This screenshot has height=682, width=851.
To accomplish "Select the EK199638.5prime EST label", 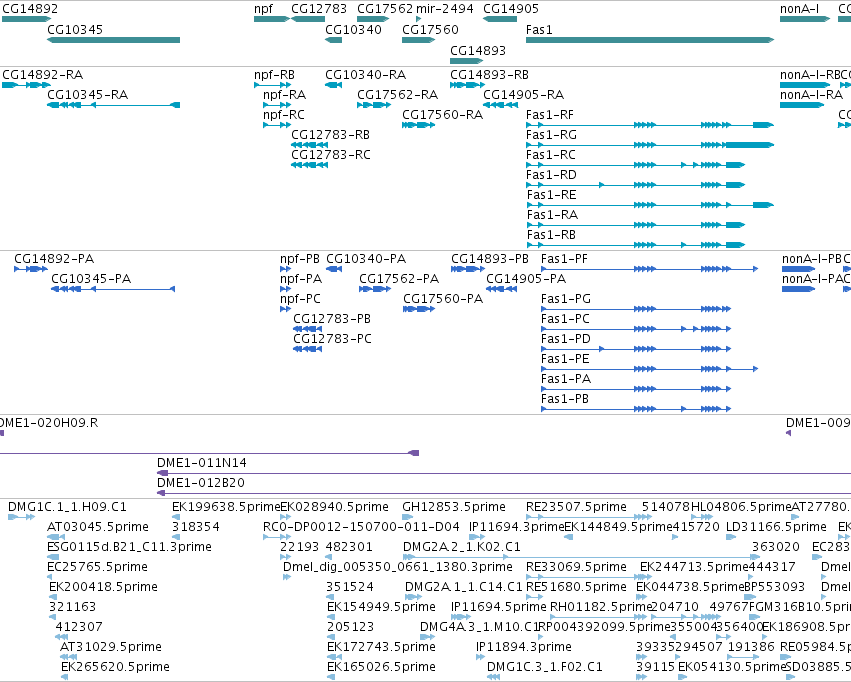I will click(x=226, y=507).
